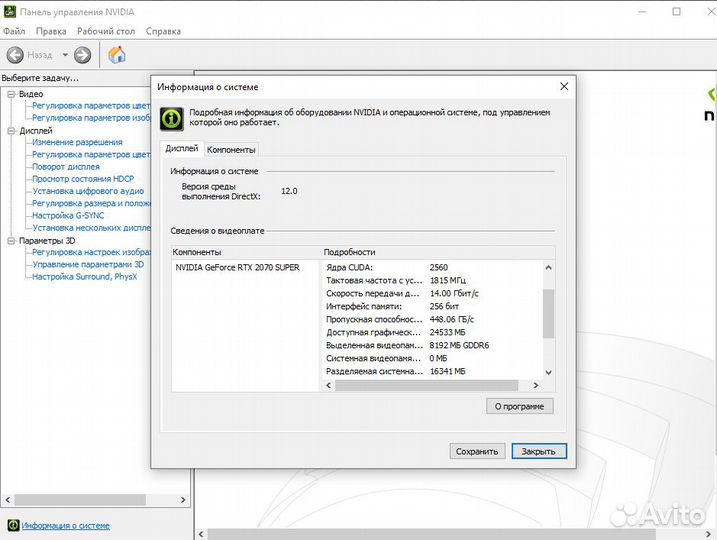This screenshot has width=717, height=540.
Task: Click main window bottom scroll left arrow
Action: coord(201,534)
